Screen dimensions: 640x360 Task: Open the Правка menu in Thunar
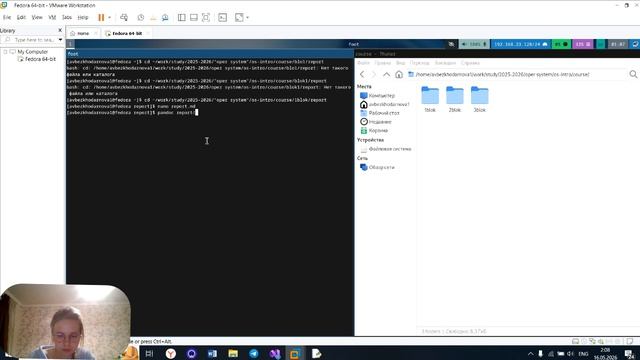point(382,63)
